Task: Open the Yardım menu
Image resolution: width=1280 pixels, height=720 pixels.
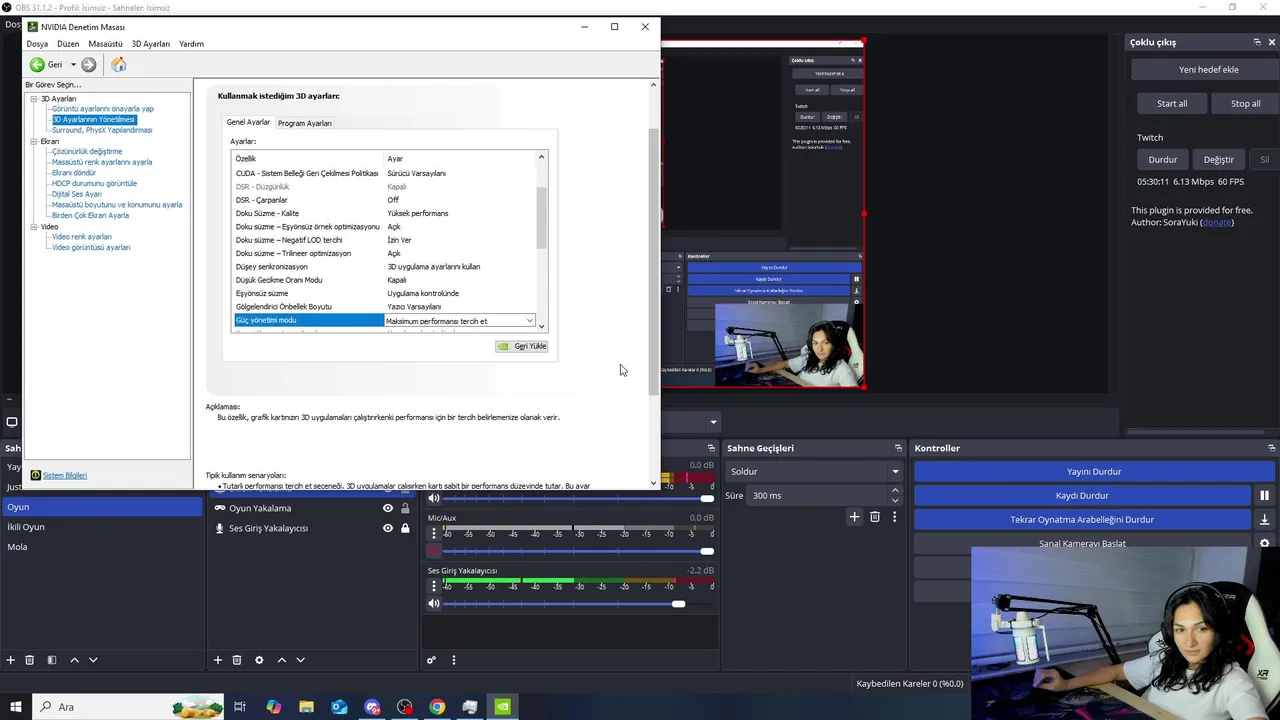Action: coord(191,44)
